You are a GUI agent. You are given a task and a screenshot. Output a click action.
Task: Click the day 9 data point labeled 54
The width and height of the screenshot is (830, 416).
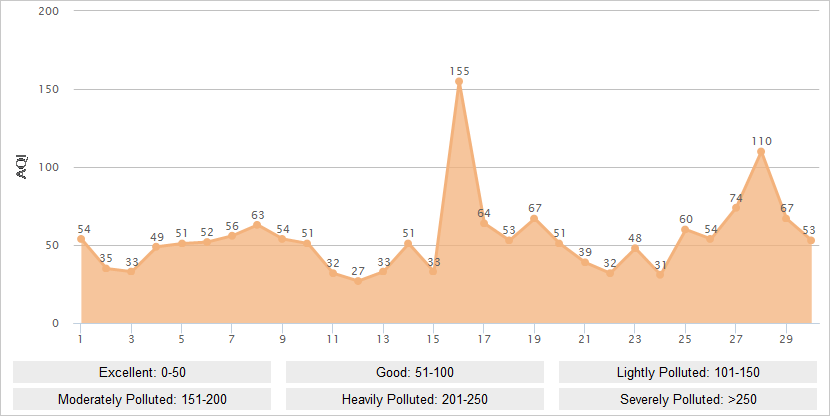coord(282,239)
